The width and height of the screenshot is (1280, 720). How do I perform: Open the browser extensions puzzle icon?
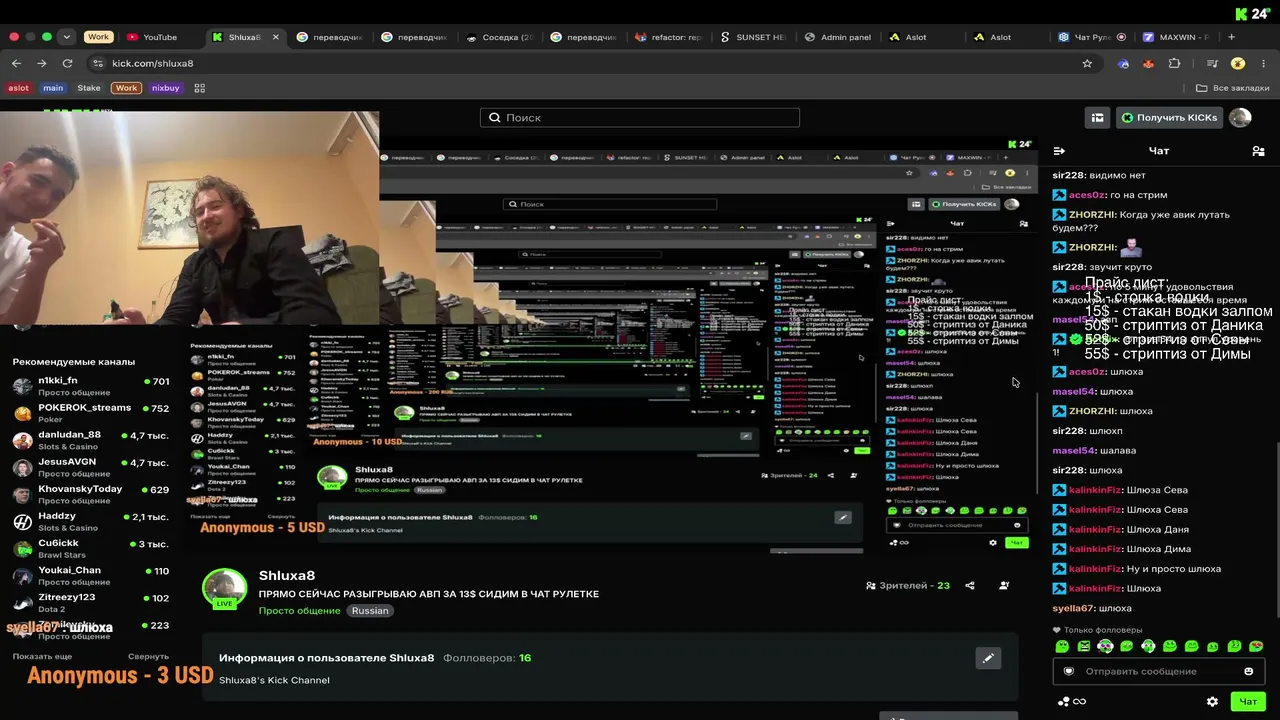tap(1174, 63)
